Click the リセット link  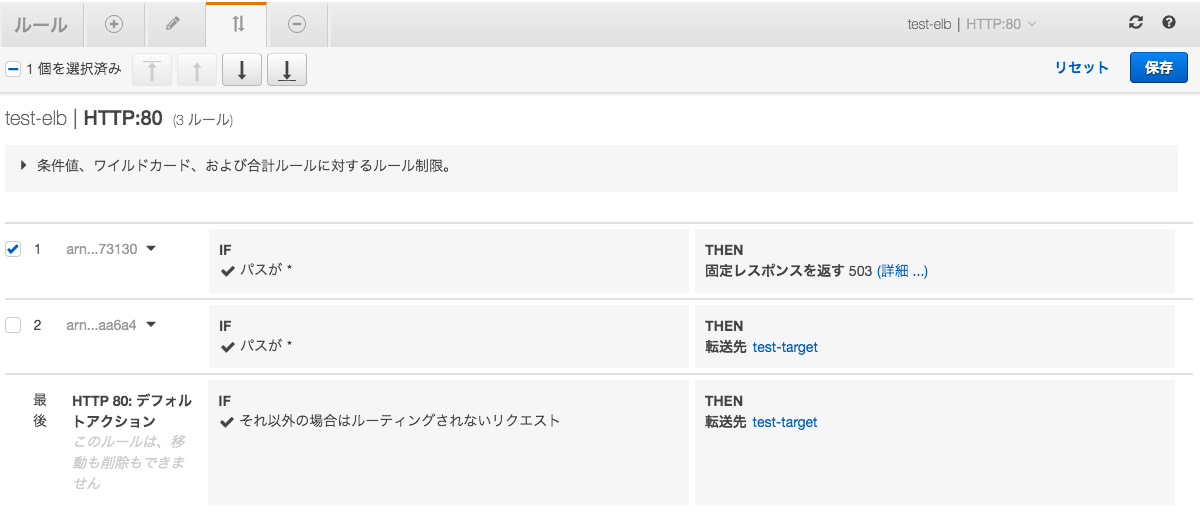click(x=1082, y=68)
